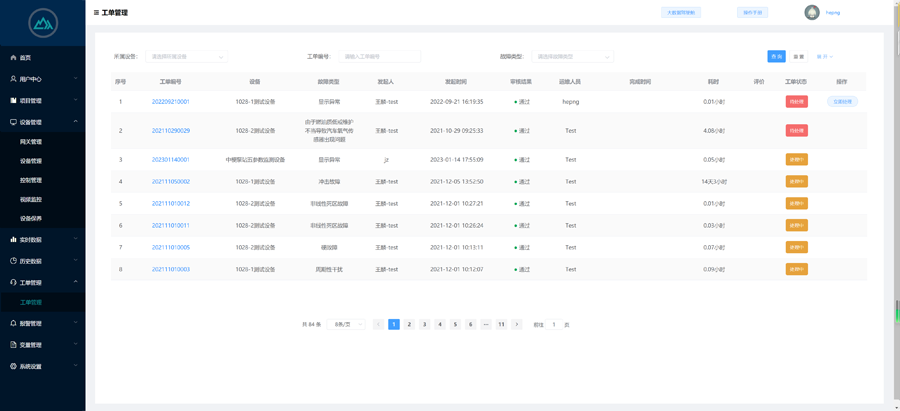This screenshot has width=900, height=411.
Task: Click the 立即处理 action button
Action: 842,102
